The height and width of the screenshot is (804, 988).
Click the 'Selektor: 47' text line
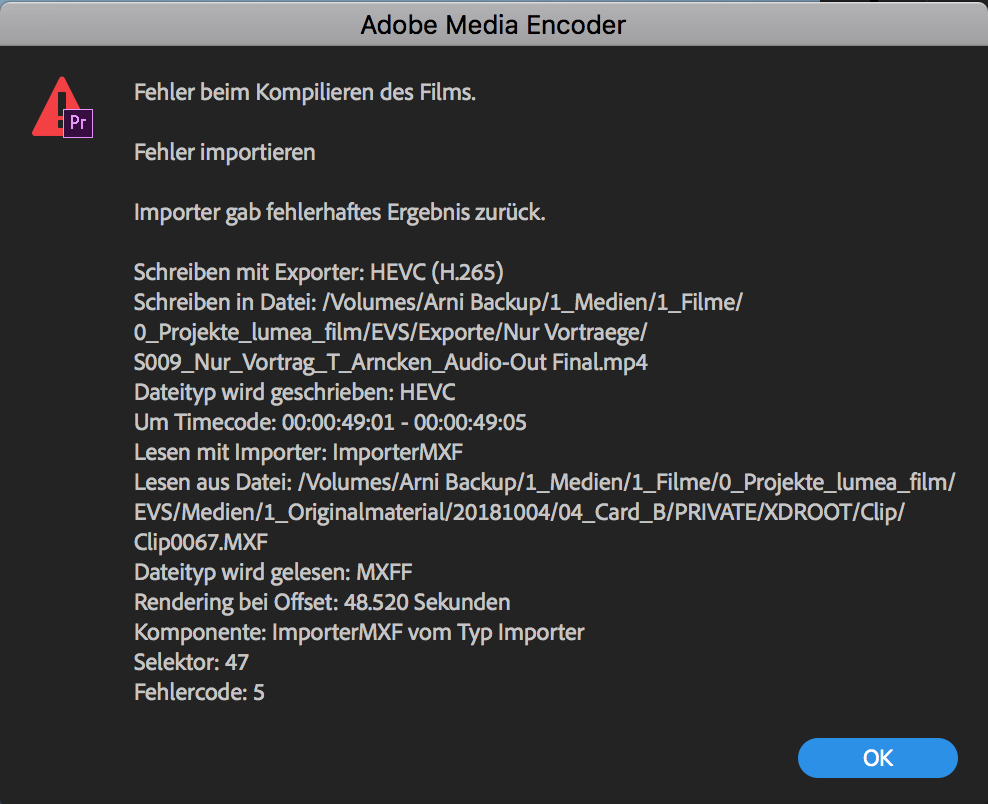coord(192,662)
